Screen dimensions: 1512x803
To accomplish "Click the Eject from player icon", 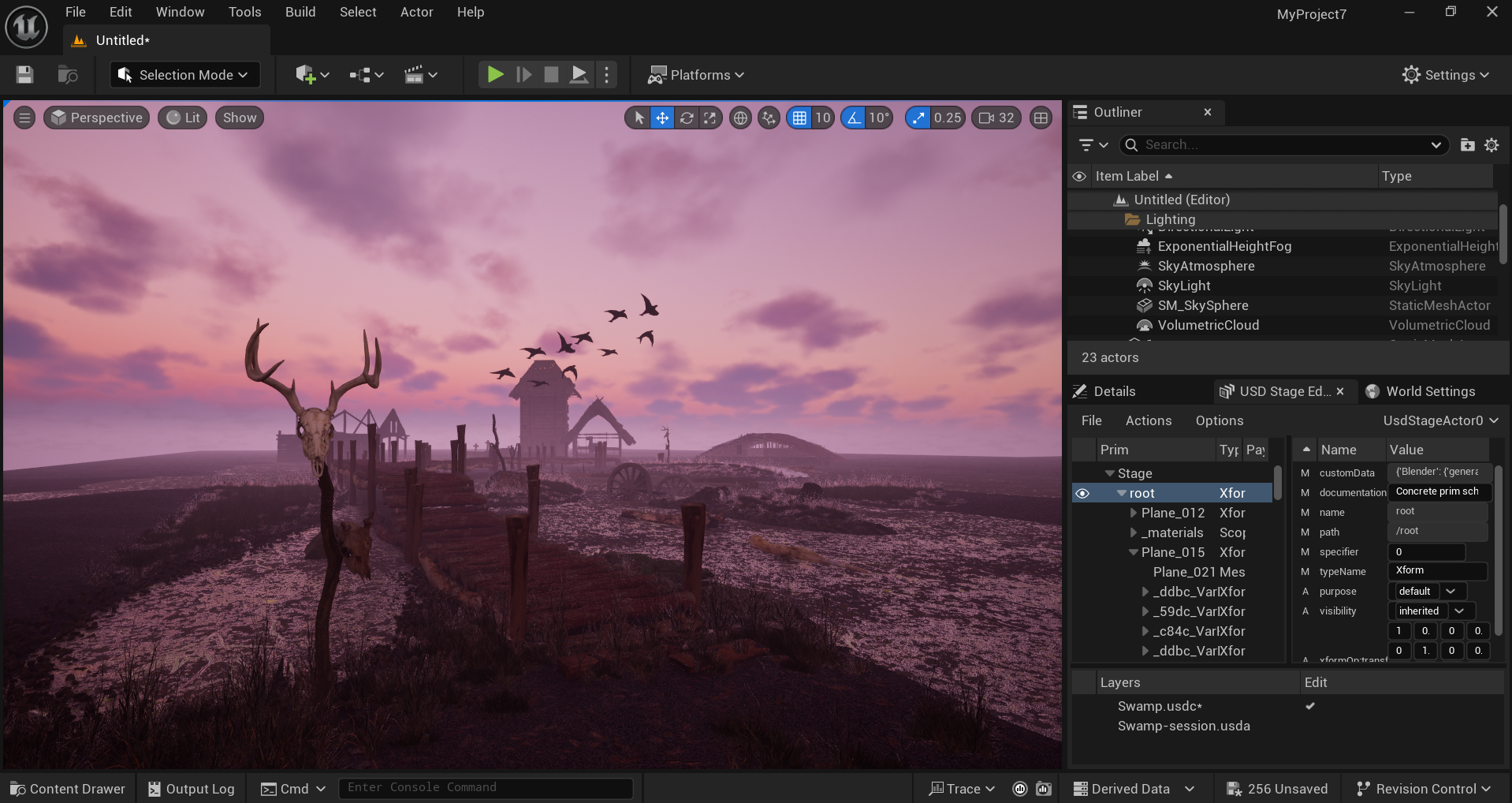I will (x=579, y=75).
